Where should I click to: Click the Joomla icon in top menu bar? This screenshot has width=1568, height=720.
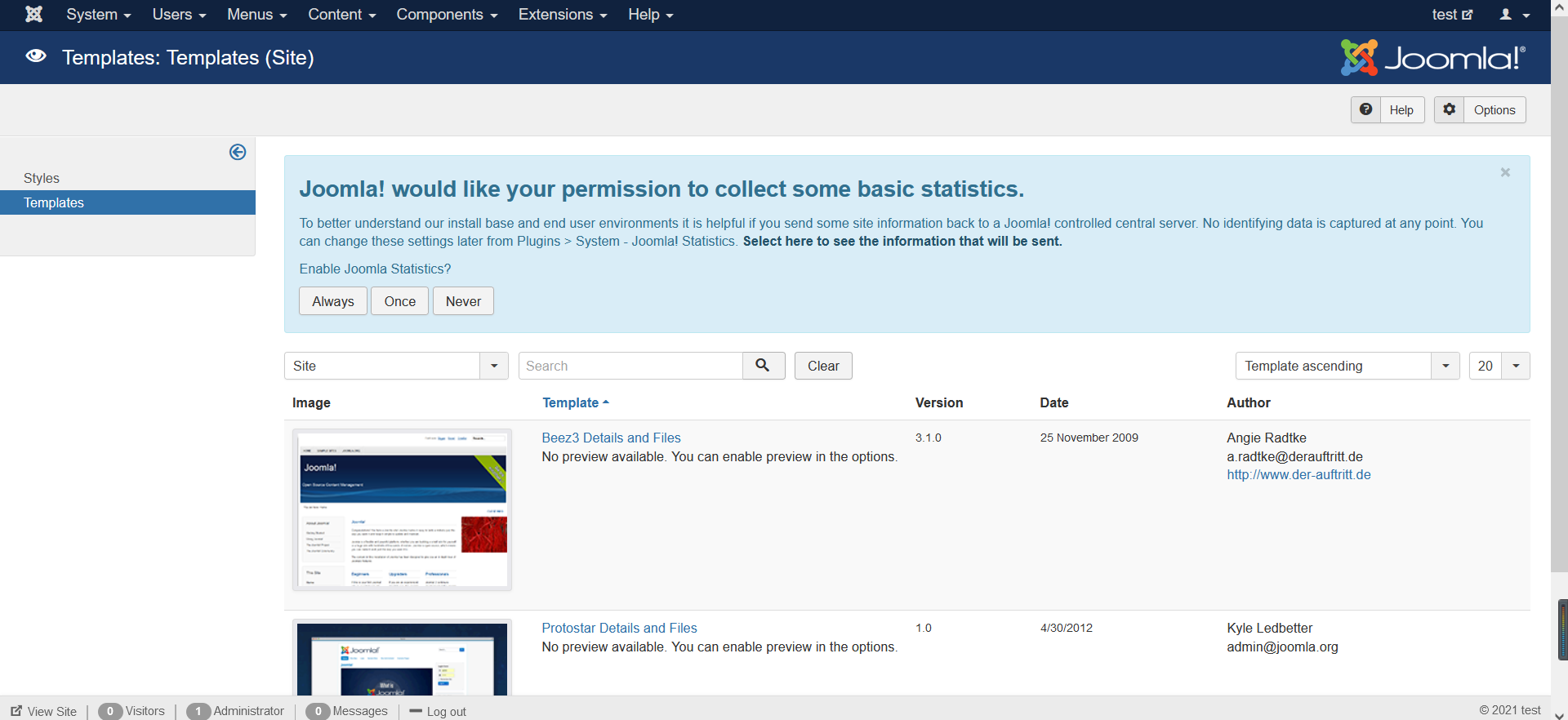[33, 14]
